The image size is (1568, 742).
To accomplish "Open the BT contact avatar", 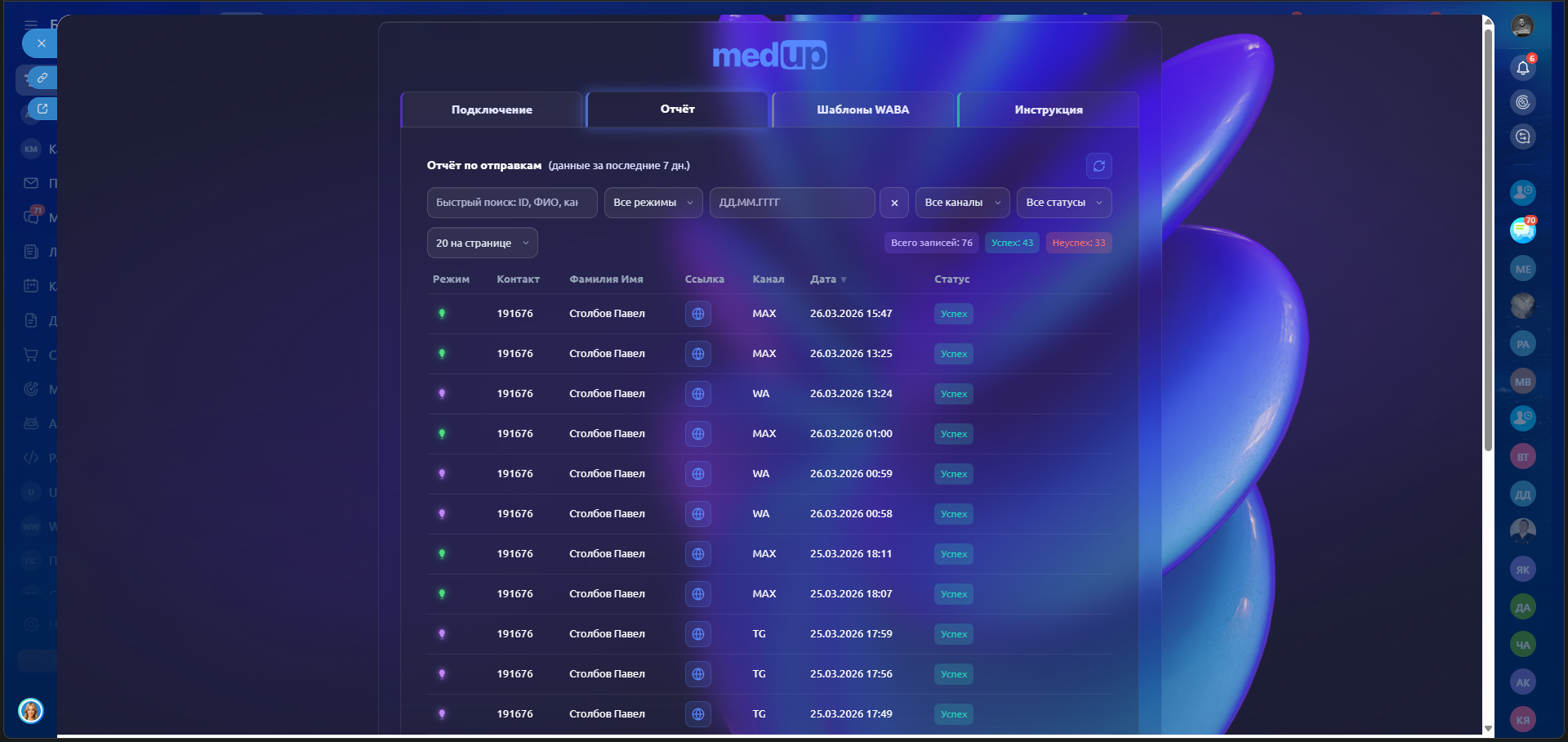I will click(x=1523, y=457).
